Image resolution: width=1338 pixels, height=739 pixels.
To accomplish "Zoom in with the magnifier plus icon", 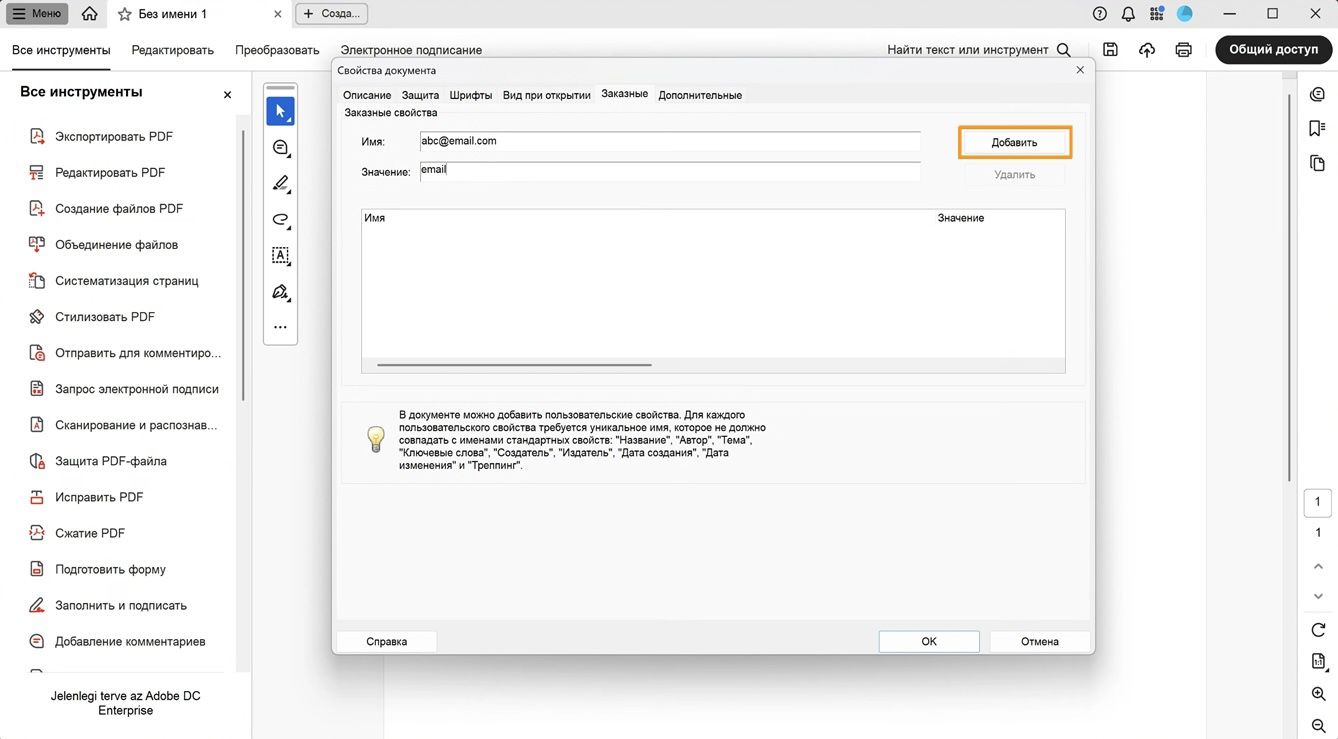I will click(1318, 694).
